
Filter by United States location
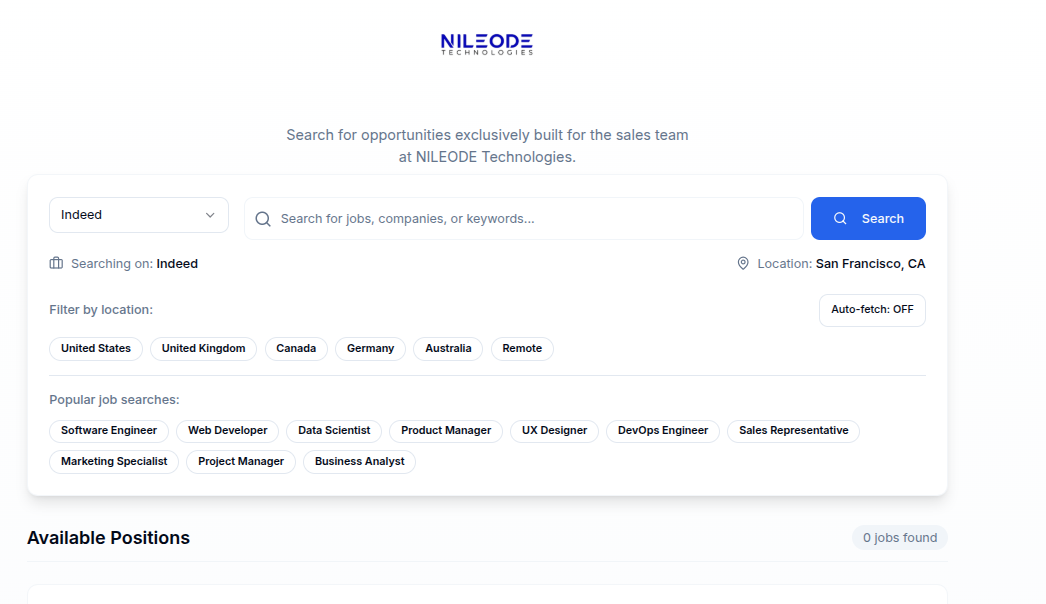96,348
